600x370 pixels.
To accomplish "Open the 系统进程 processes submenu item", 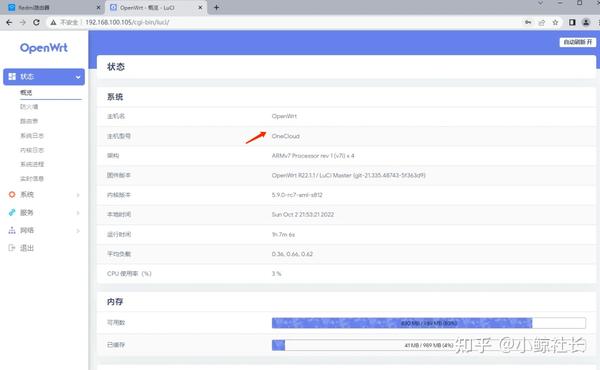I will pos(32,164).
